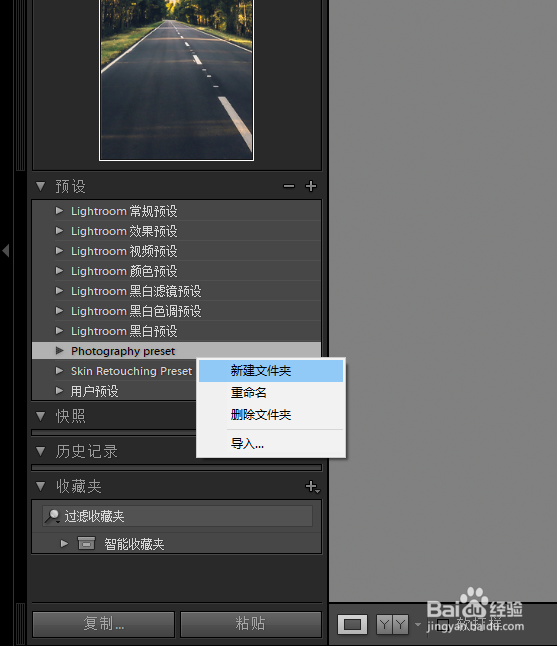The width and height of the screenshot is (557, 646).
Task: Click the 预设 panel title
Action: 70,187
